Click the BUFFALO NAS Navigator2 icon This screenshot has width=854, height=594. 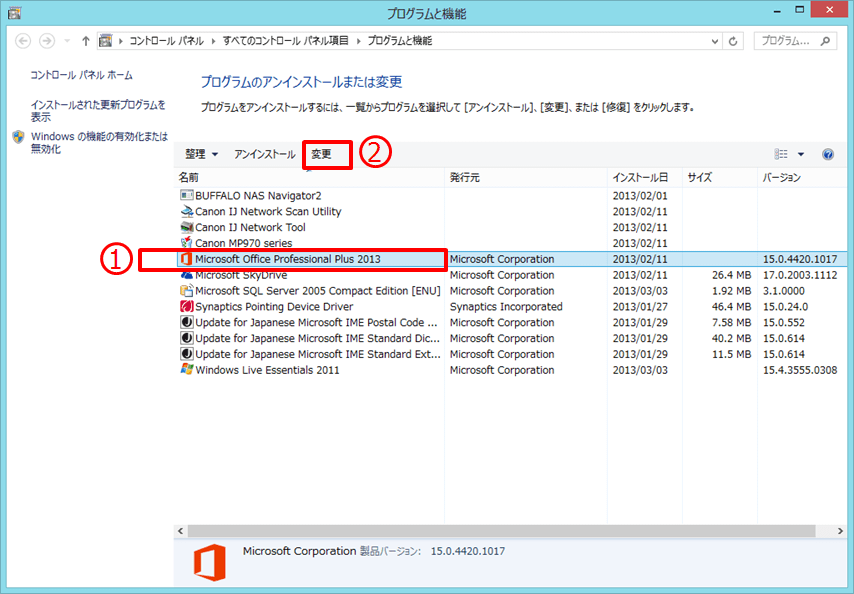[186, 195]
